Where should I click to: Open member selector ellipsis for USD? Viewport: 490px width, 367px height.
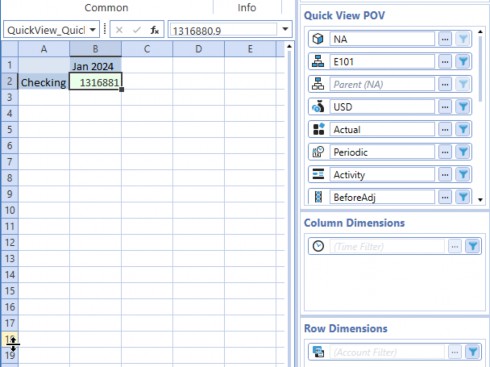(x=445, y=107)
